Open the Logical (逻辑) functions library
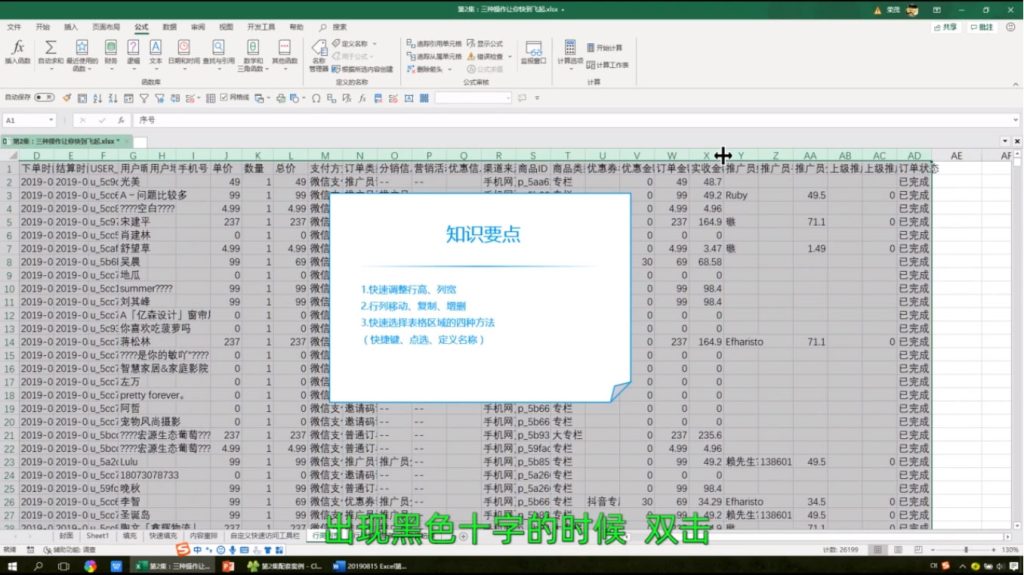 (x=134, y=52)
